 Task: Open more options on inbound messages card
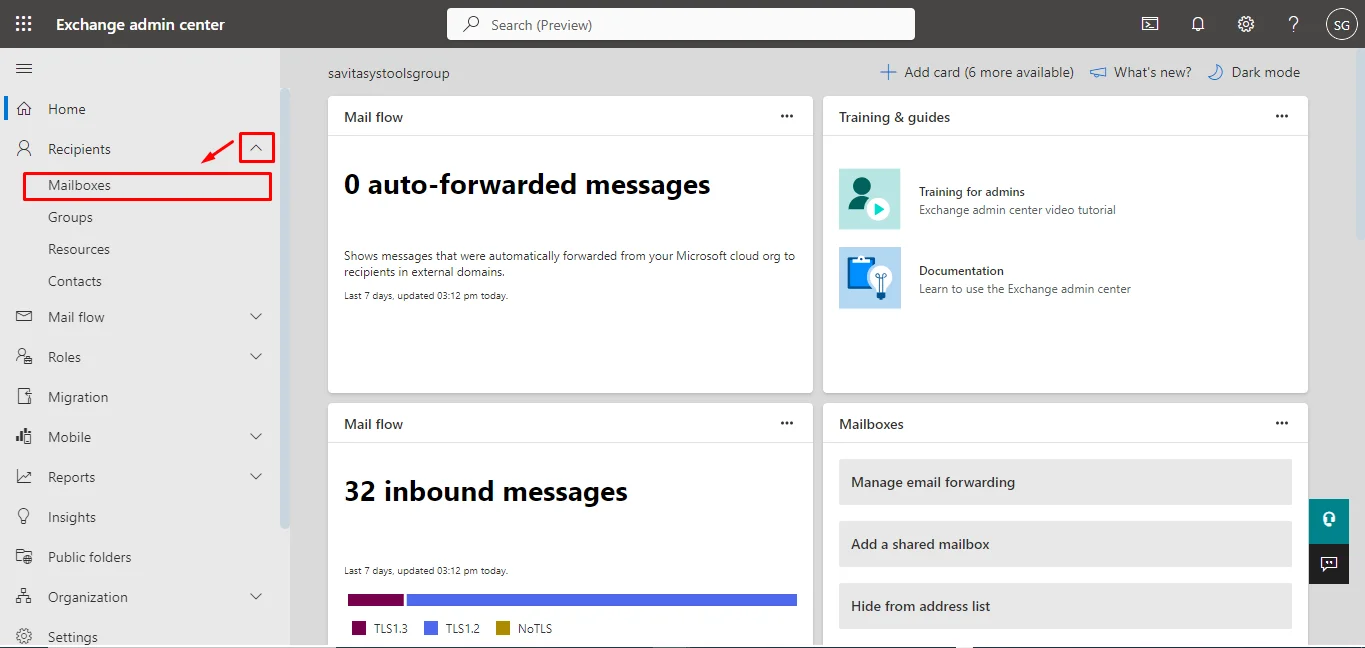pos(787,423)
